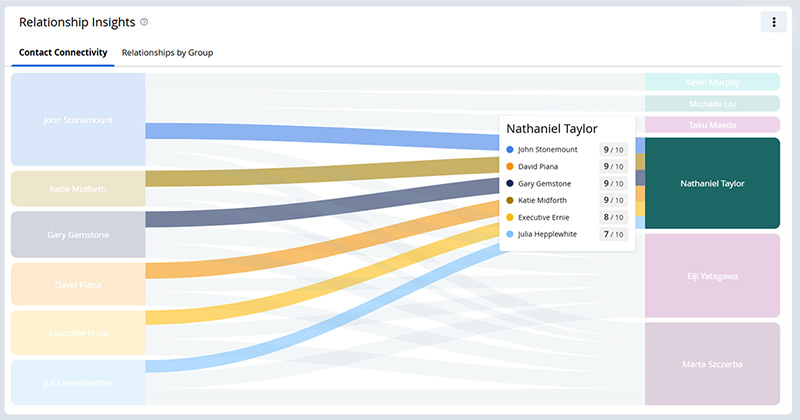The image size is (800, 420).
Task: Click the Marta Szczerba node
Action: (712, 363)
